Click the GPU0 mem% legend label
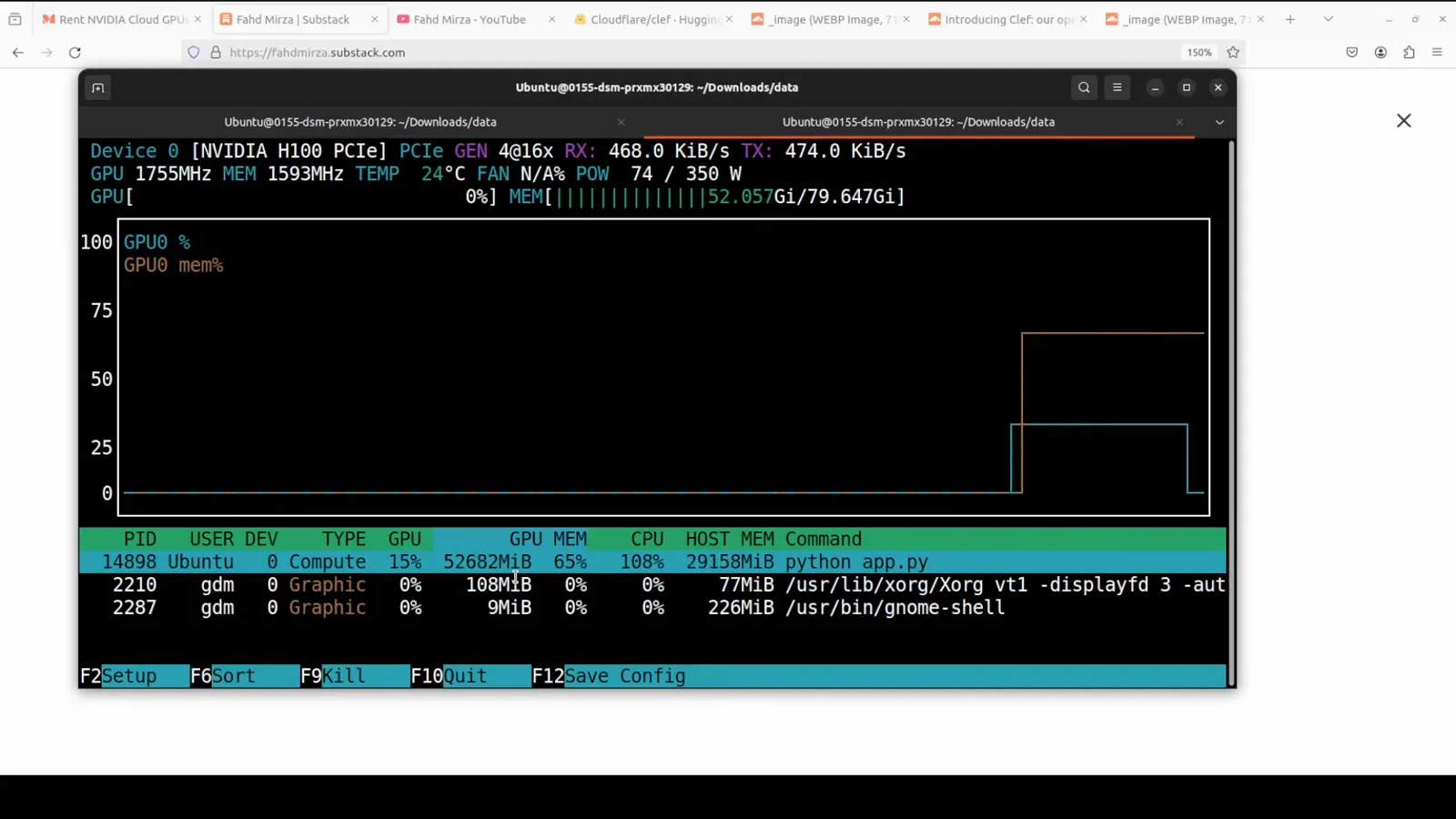 173,266
